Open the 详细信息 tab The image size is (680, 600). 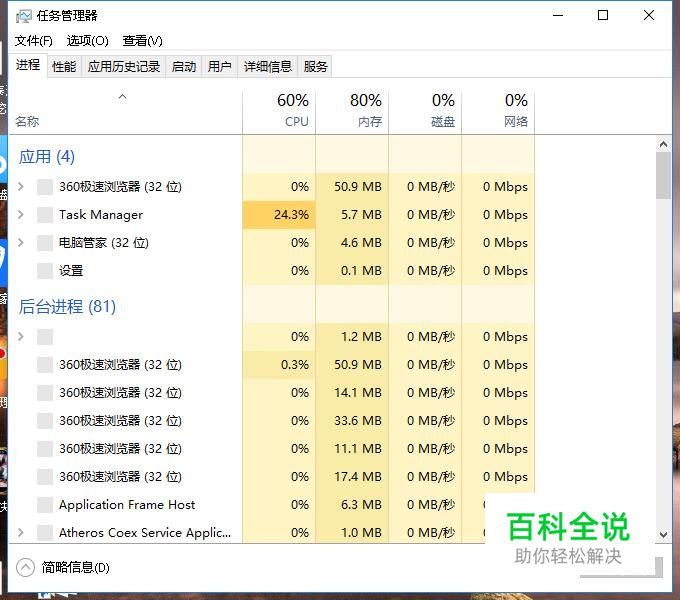click(x=268, y=67)
